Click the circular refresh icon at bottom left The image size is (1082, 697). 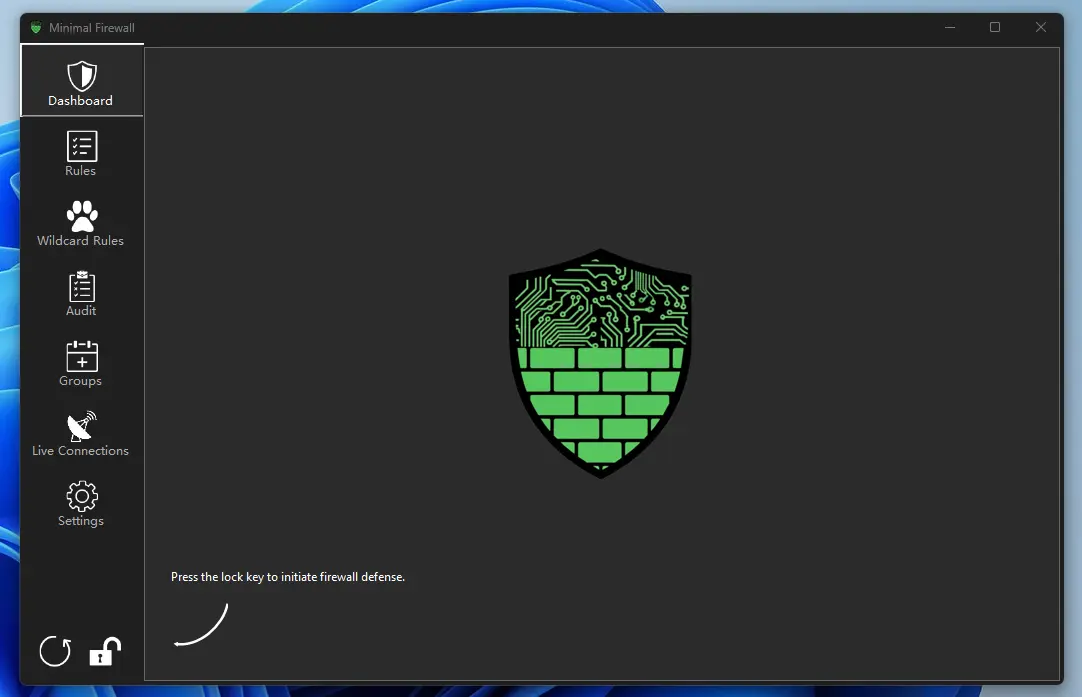55,652
